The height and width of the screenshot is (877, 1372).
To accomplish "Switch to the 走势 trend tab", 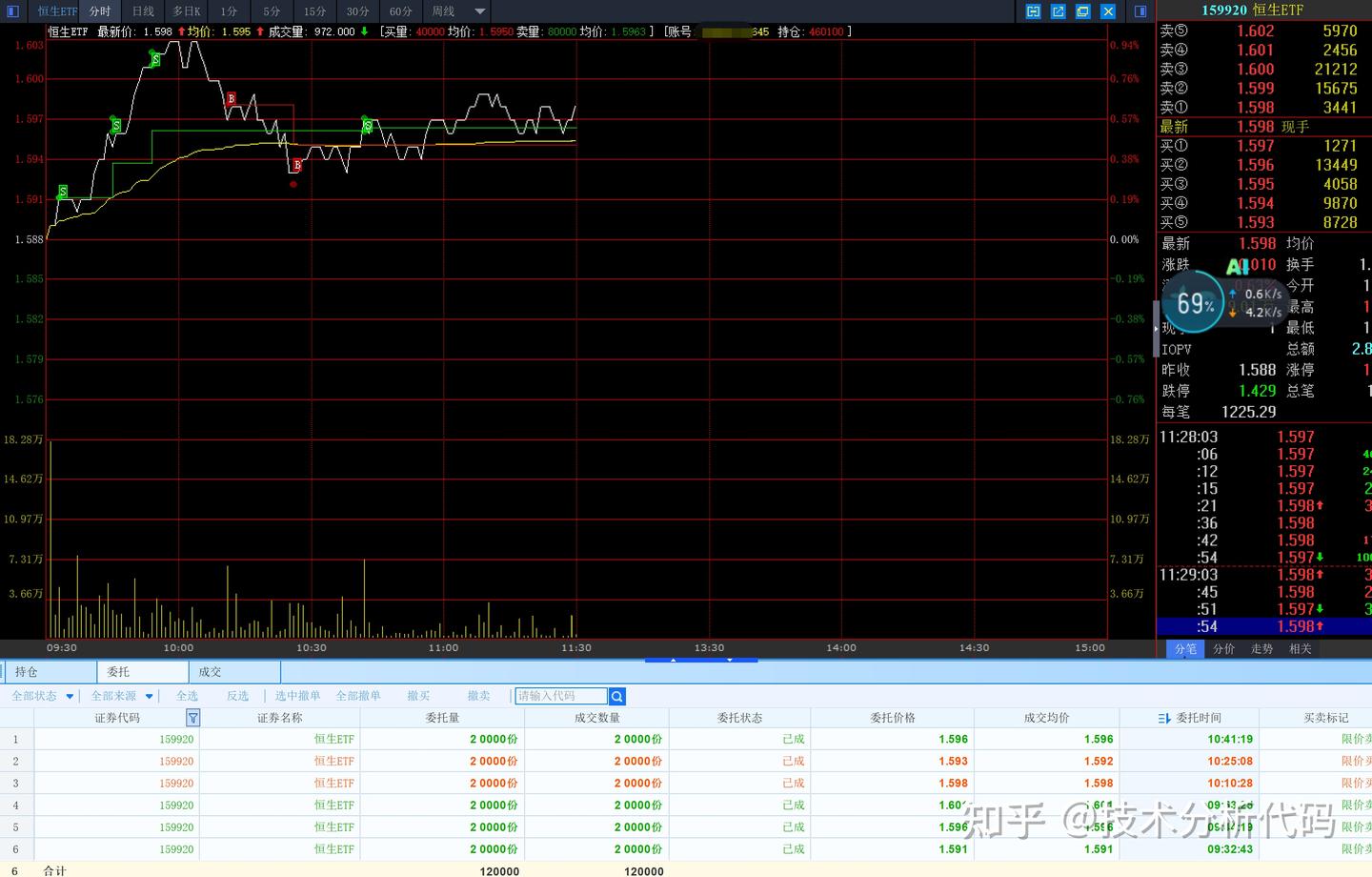I will [x=1261, y=648].
